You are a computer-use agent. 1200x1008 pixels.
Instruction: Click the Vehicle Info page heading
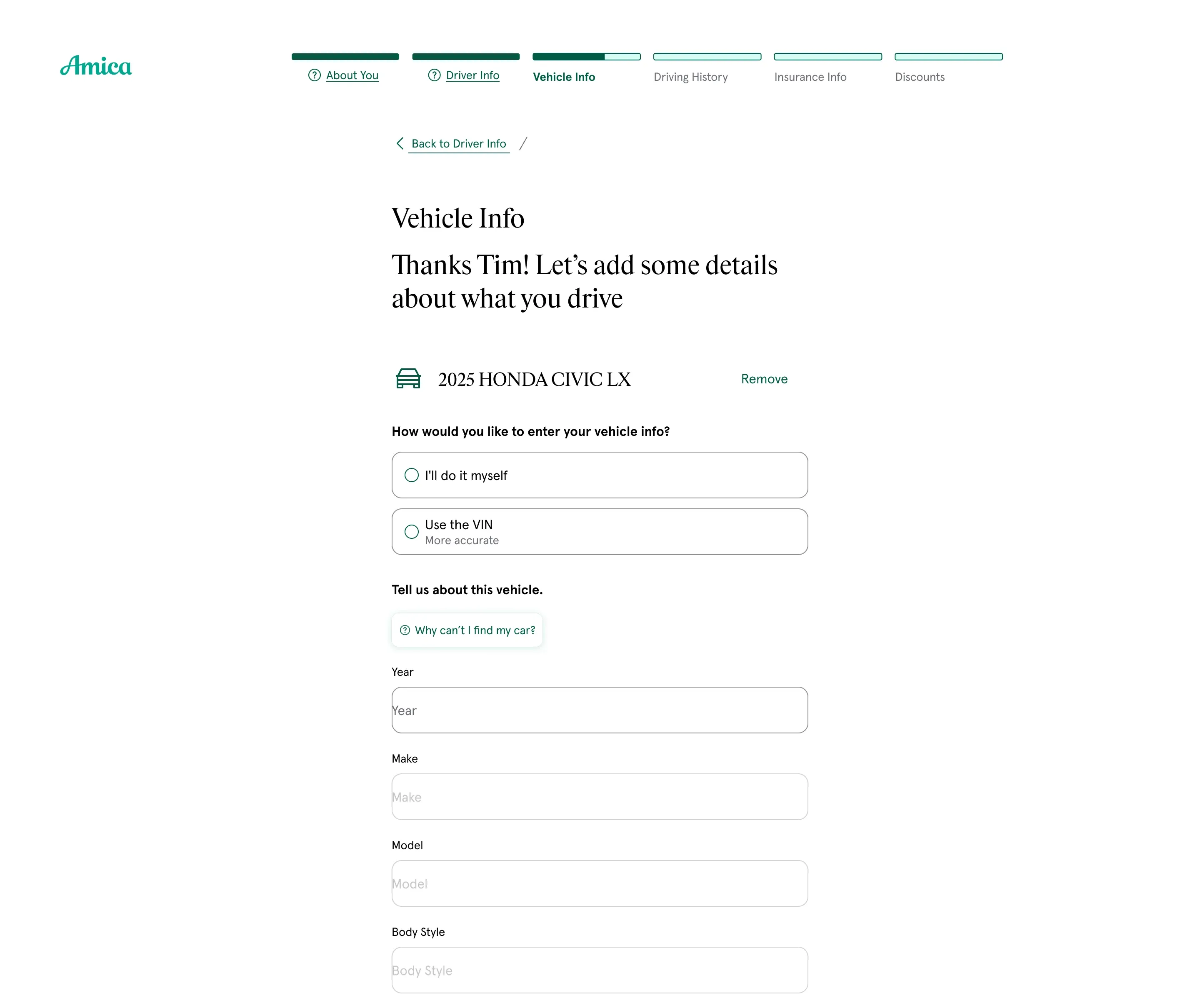pyautogui.click(x=458, y=218)
